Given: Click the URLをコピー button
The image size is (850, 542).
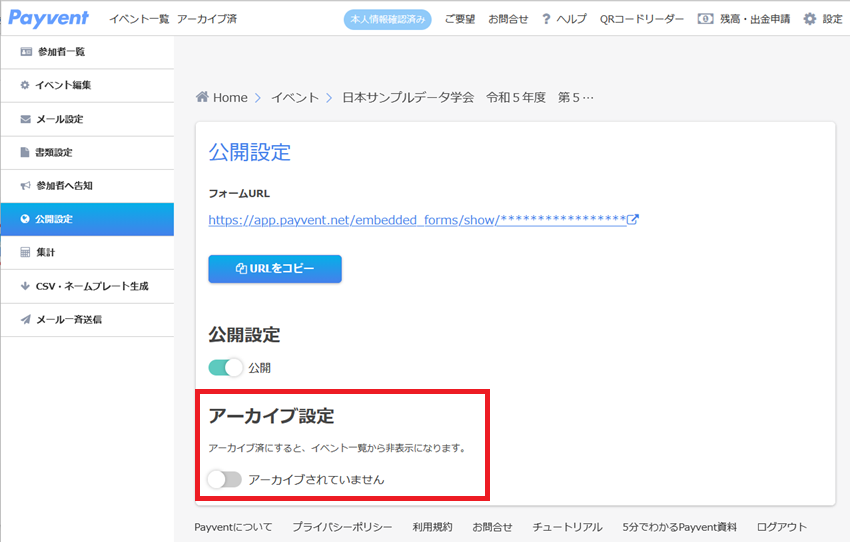Looking at the screenshot, I should (x=275, y=269).
